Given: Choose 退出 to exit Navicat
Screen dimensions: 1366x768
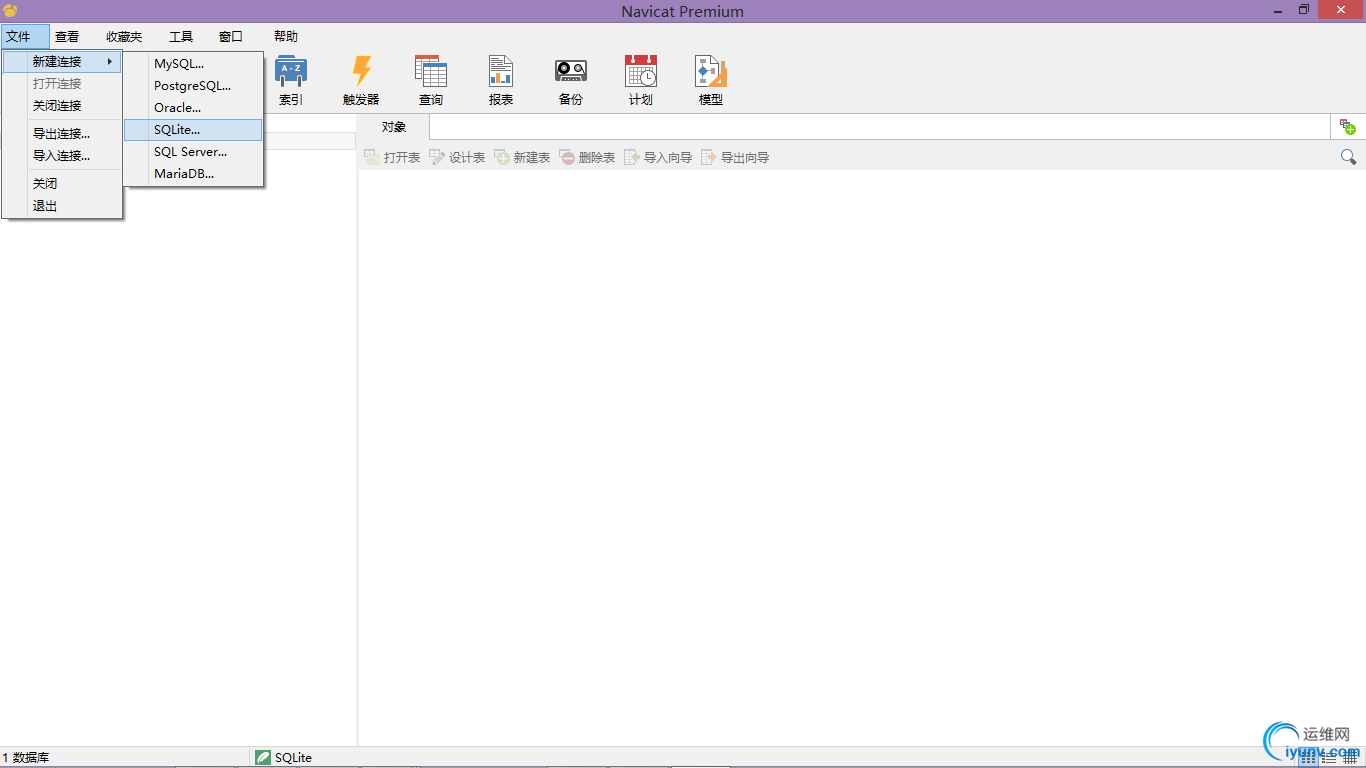Looking at the screenshot, I should 62,206.
